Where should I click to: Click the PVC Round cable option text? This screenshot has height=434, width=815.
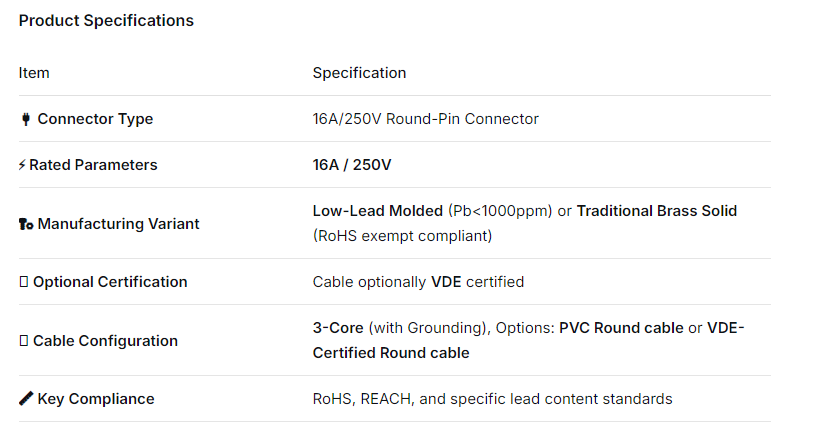(621, 328)
